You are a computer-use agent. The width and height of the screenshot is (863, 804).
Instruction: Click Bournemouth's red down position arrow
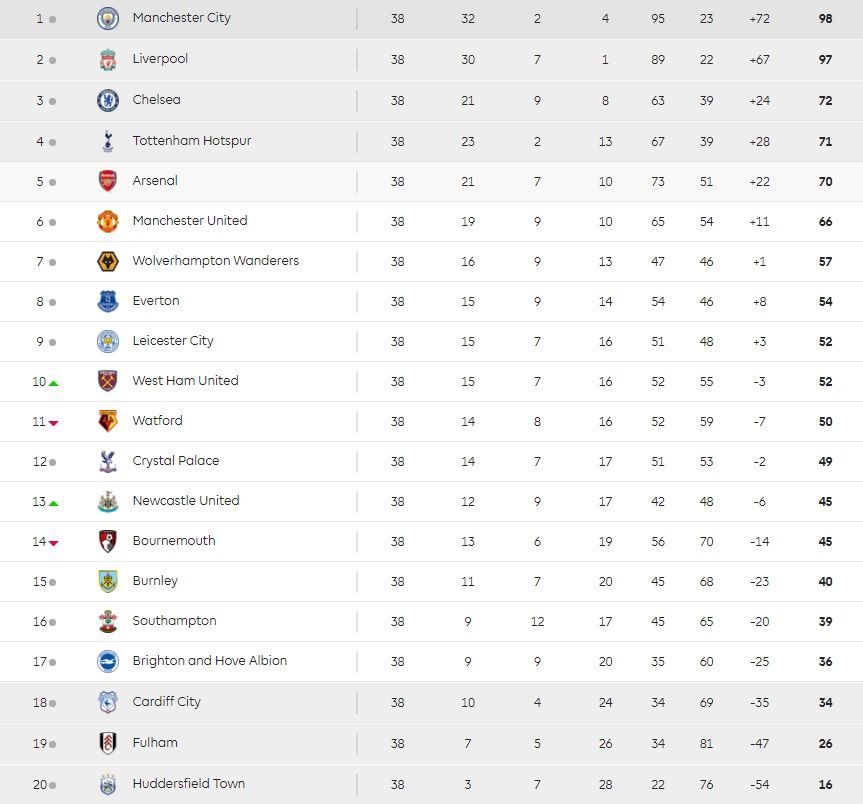coord(53,543)
